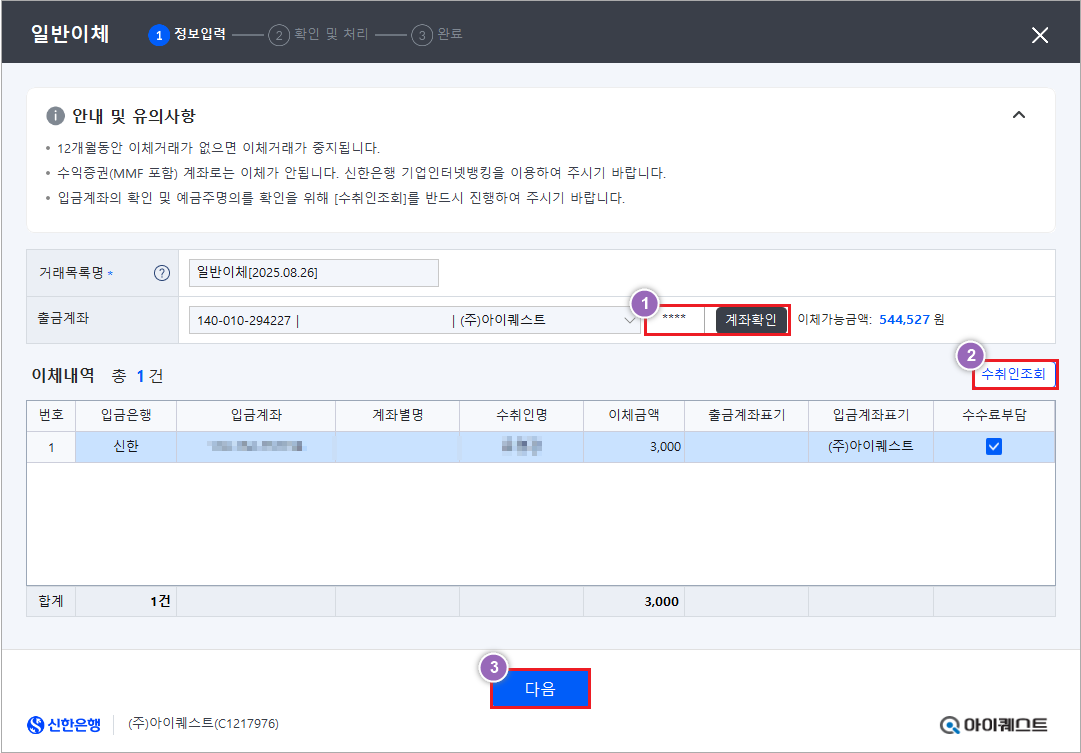Uncheck the 수수료부담 checkbox in row 1
The height and width of the screenshot is (753, 1081).
coord(993,447)
